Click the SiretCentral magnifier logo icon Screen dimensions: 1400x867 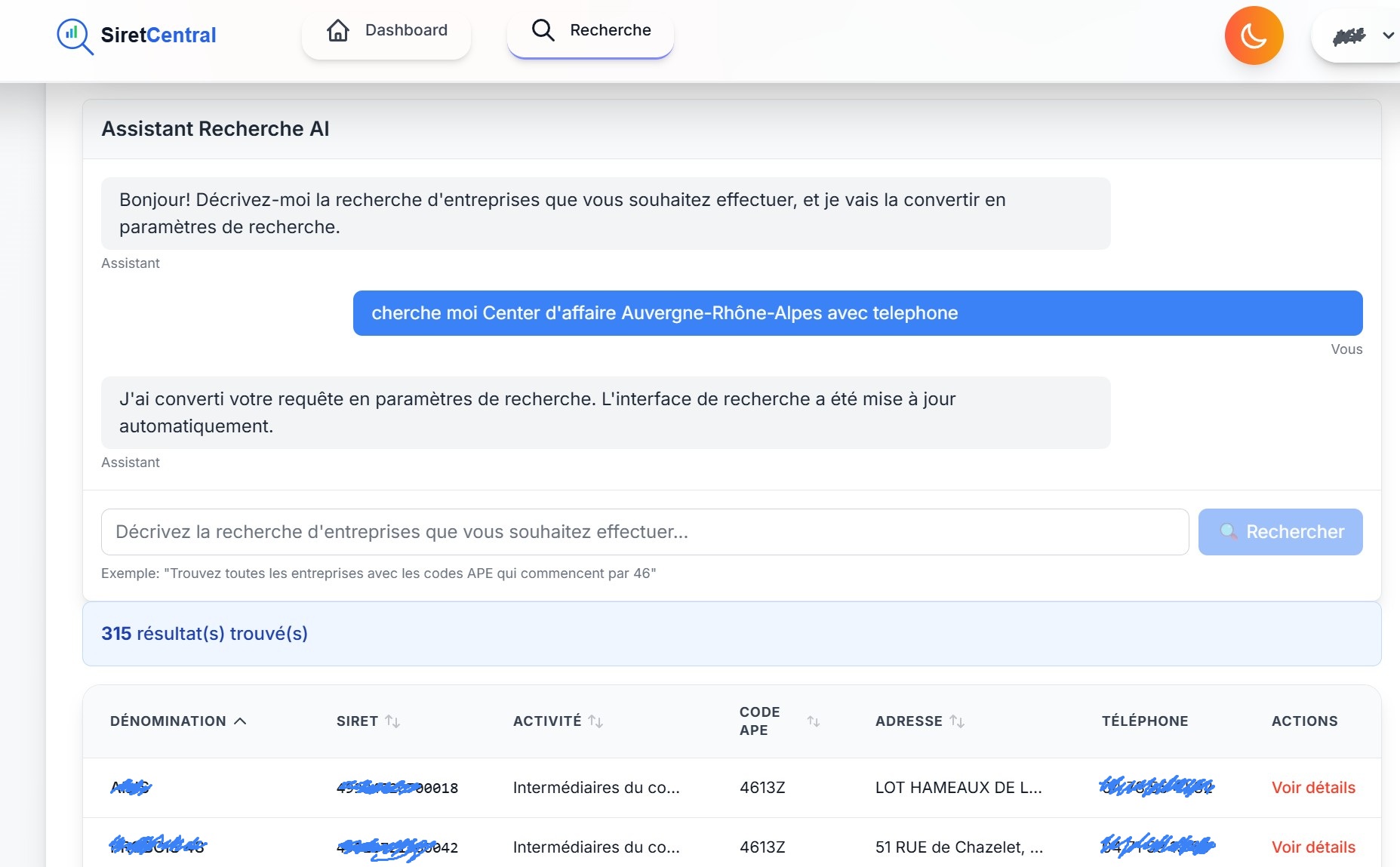(75, 35)
